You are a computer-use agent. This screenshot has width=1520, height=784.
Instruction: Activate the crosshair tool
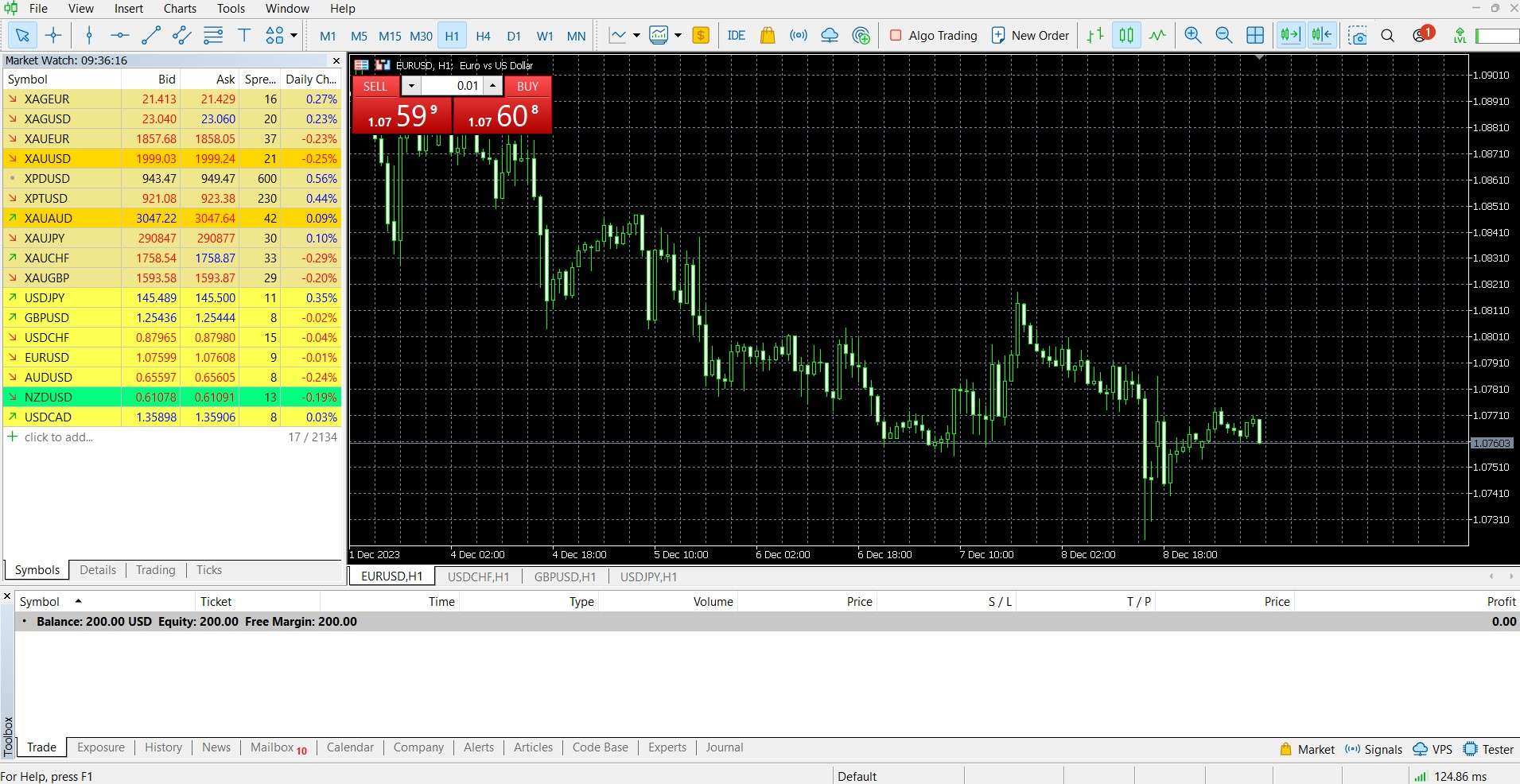53,35
